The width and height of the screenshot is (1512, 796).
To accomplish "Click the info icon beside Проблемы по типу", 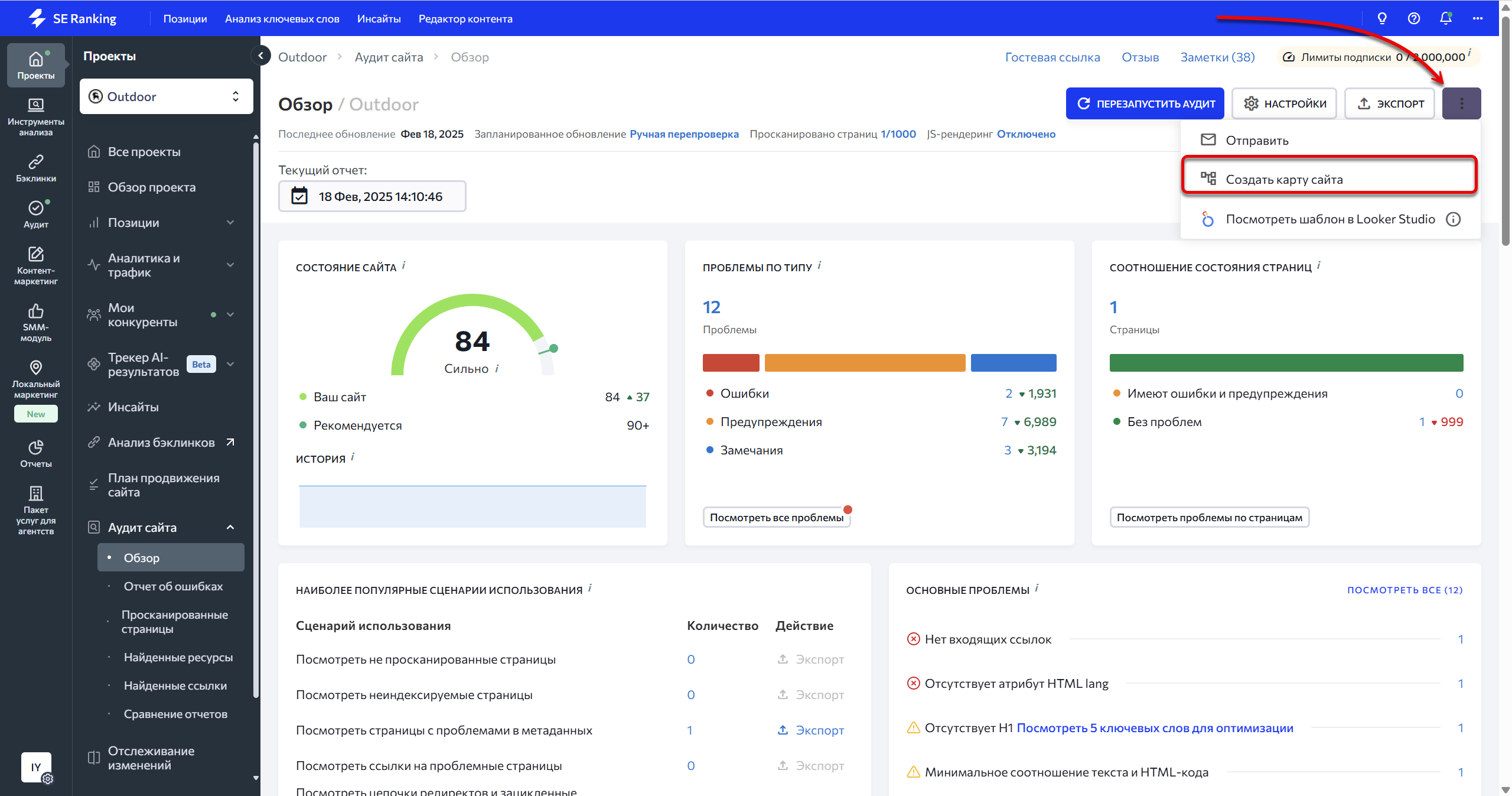I will click(x=820, y=265).
